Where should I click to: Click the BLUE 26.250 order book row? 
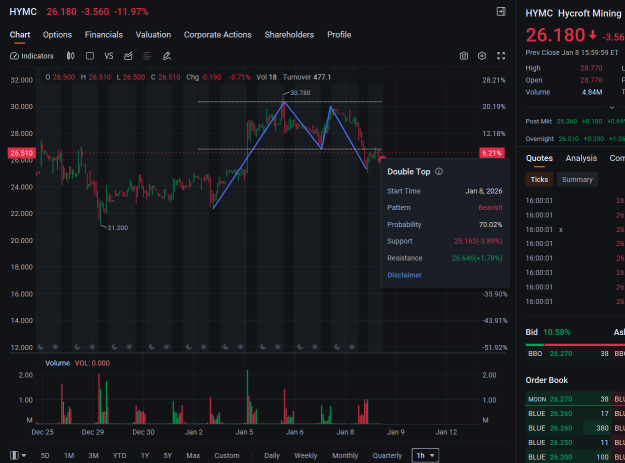[568, 442]
